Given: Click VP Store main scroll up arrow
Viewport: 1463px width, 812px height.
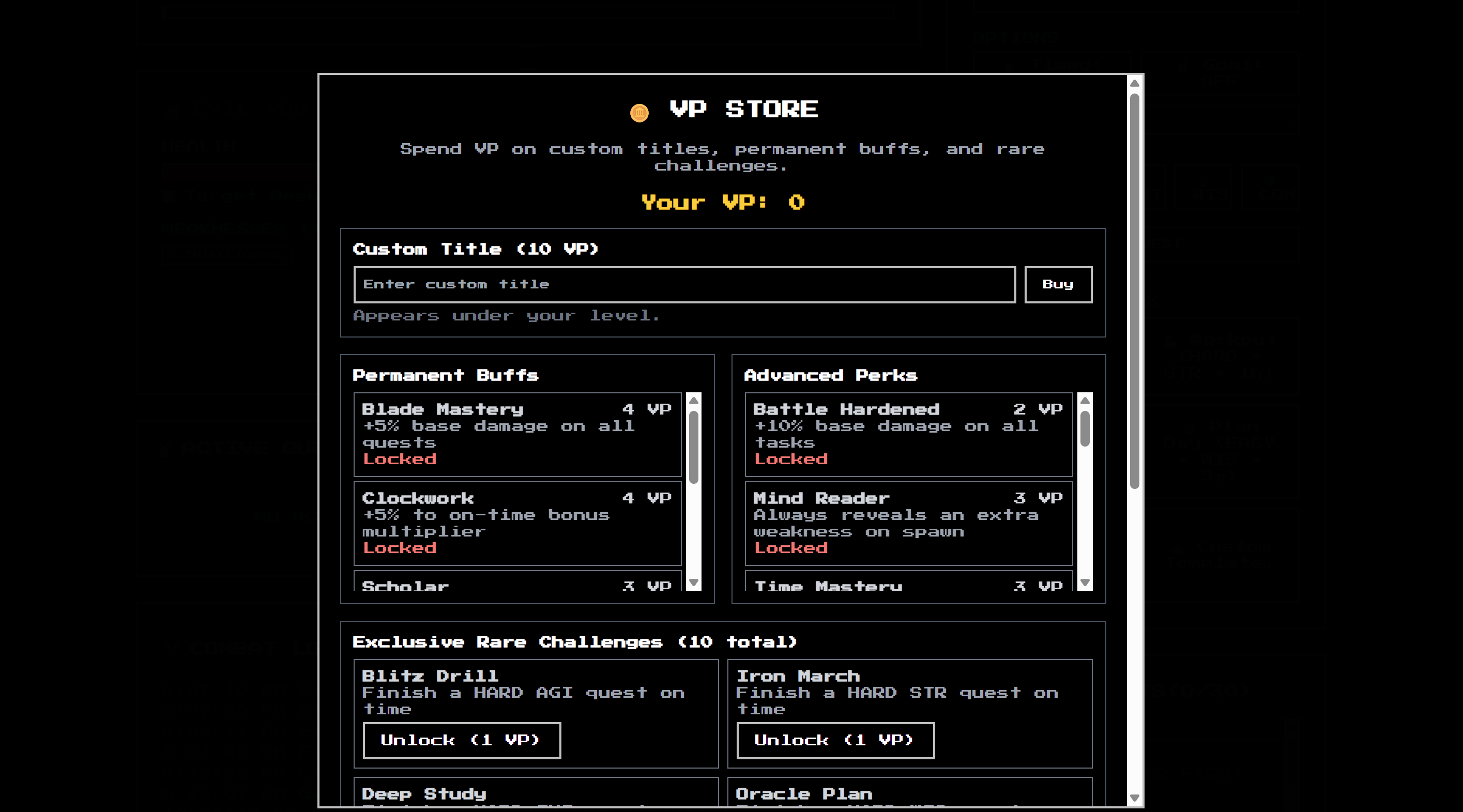Looking at the screenshot, I should 1135,83.
